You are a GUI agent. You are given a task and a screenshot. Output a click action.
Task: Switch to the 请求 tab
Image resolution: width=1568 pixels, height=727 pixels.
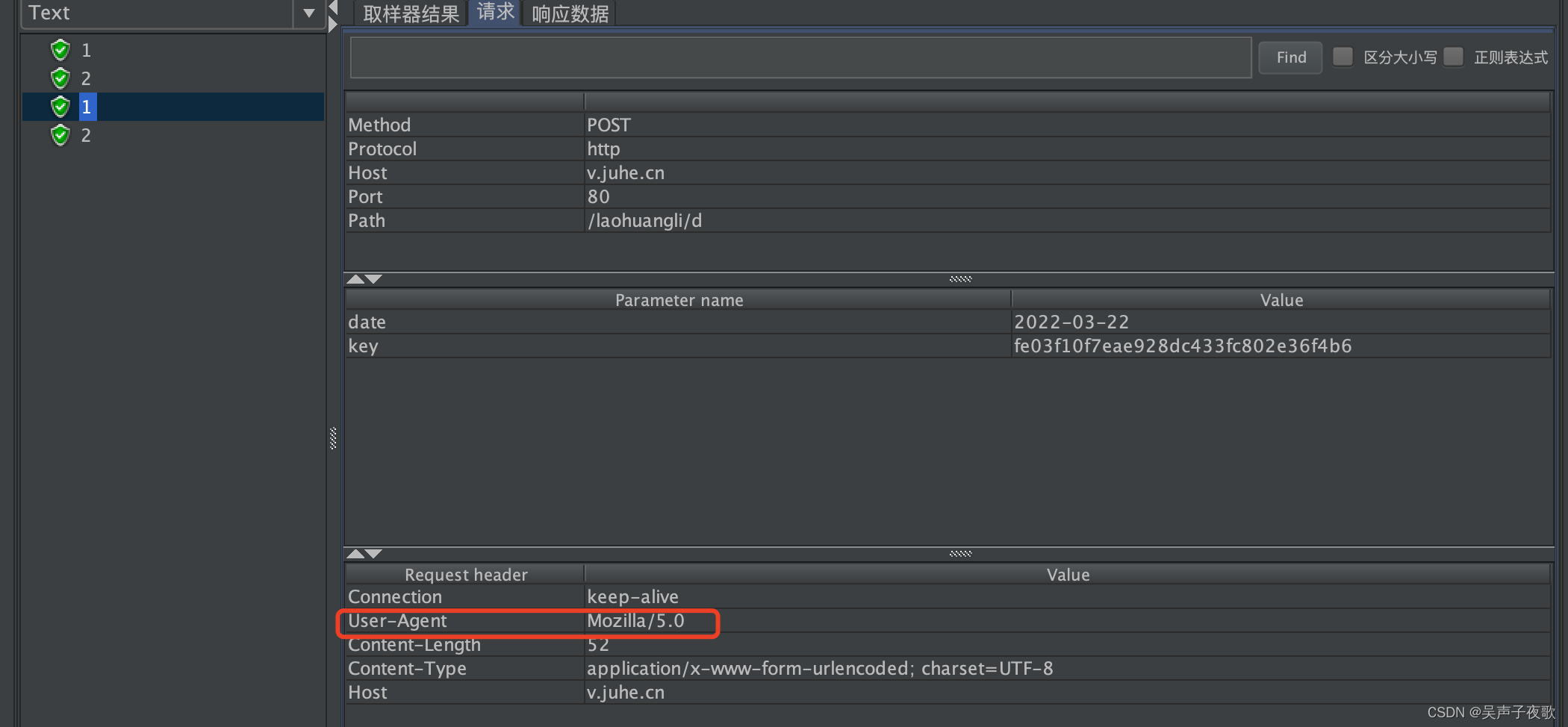496,12
